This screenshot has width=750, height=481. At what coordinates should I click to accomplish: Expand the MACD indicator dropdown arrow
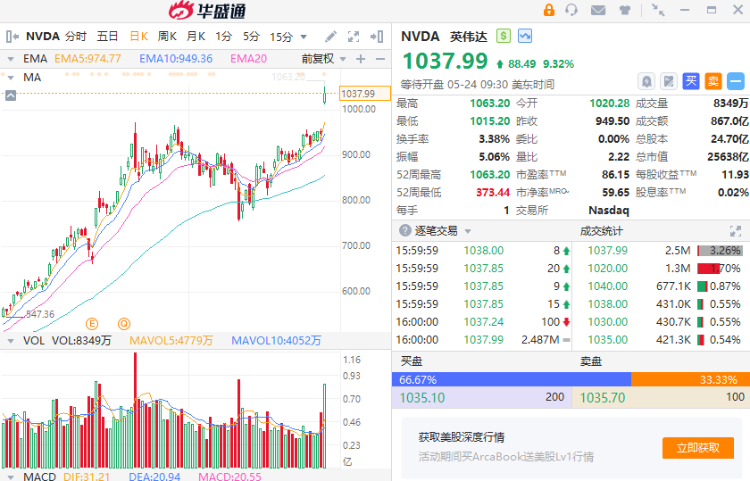(11, 477)
